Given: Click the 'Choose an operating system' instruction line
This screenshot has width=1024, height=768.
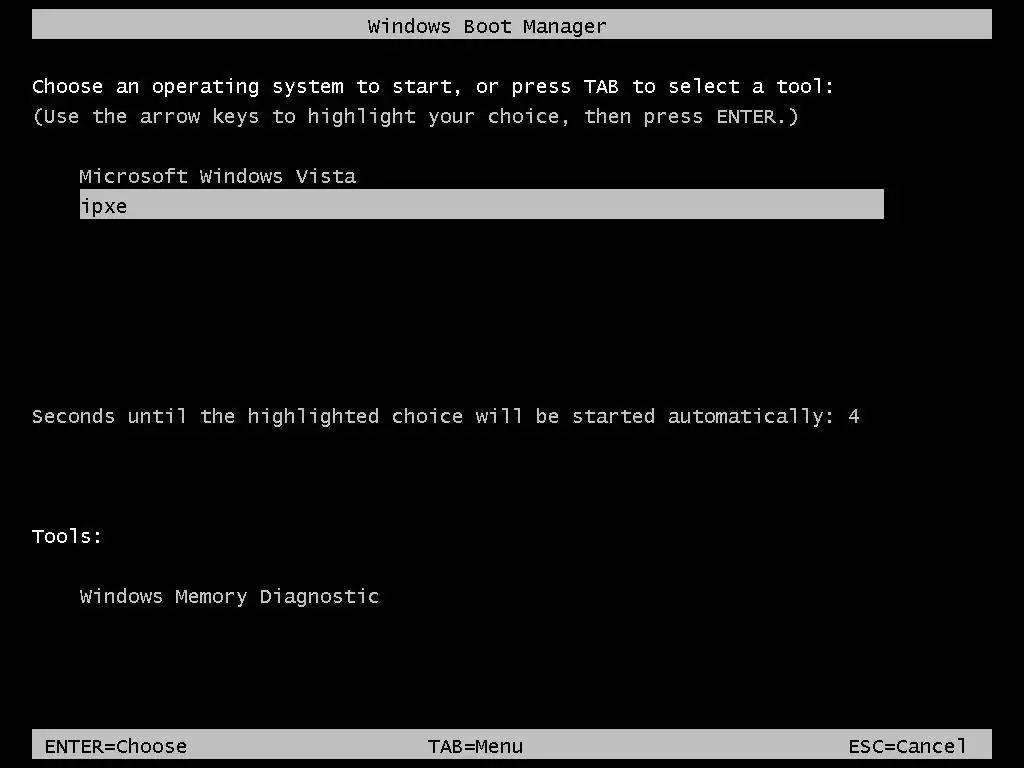Looking at the screenshot, I should click(x=433, y=87).
